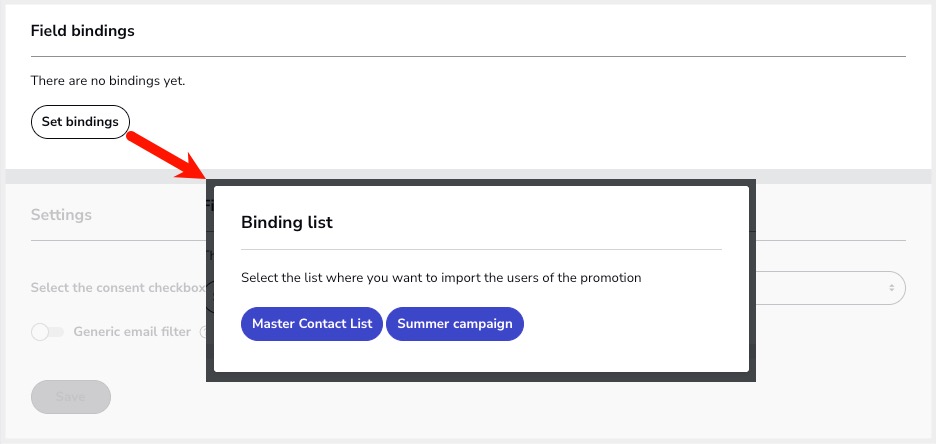This screenshot has width=936, height=444.
Task: Click the up-down arrows on consent select
Action: click(x=891, y=288)
